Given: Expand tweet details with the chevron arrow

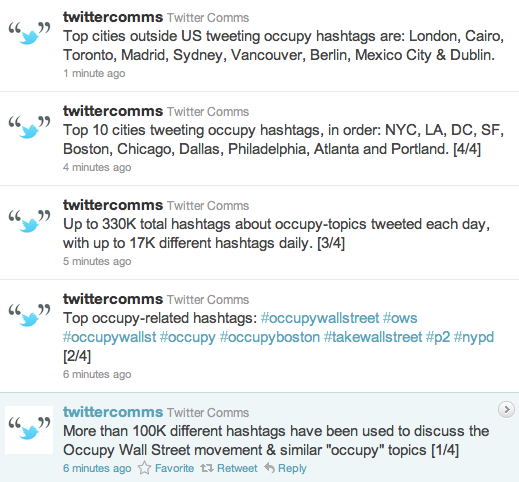Looking at the screenshot, I should [x=506, y=409].
